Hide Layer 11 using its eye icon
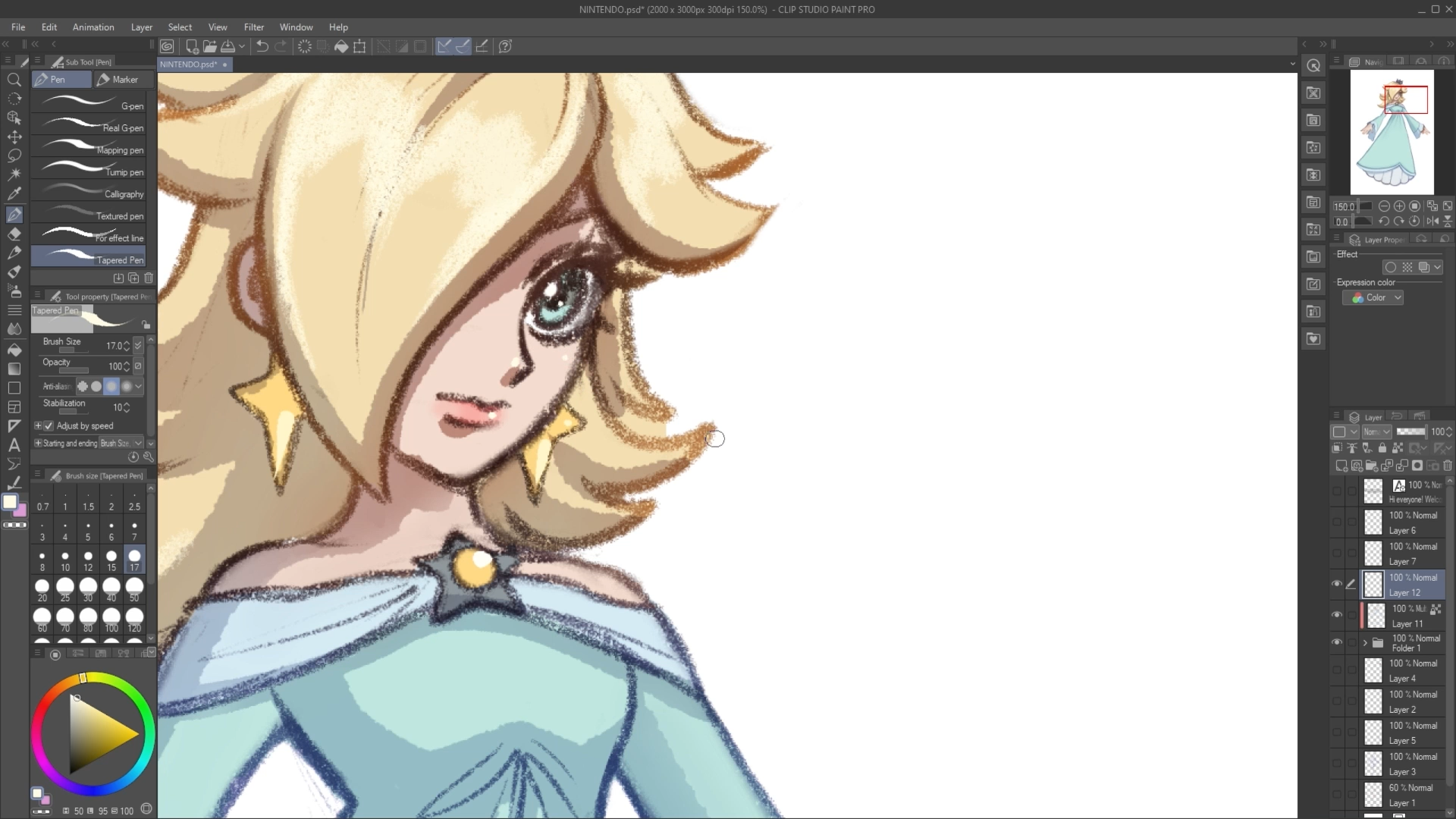1456x819 pixels. click(x=1337, y=615)
